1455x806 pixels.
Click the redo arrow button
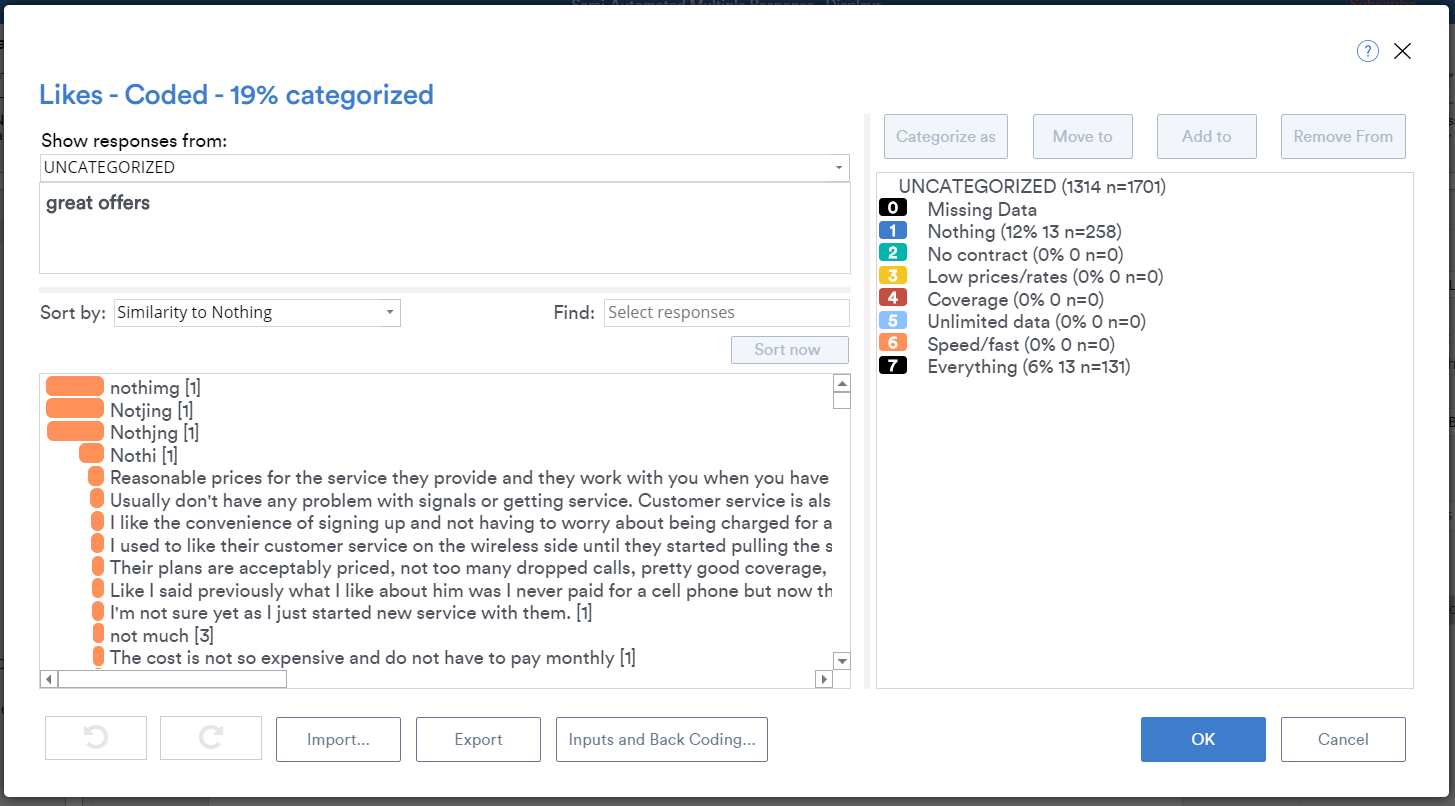(x=211, y=739)
